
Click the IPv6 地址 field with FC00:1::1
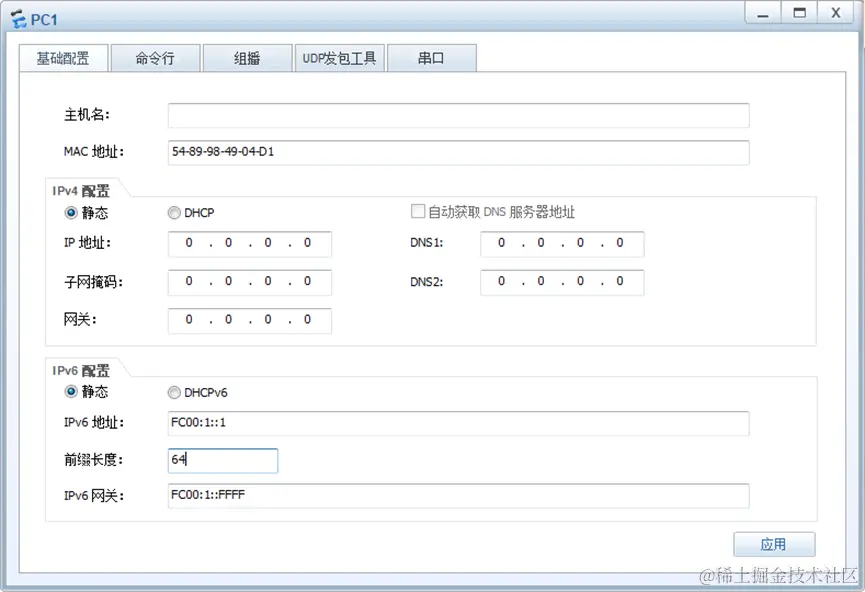coord(458,423)
